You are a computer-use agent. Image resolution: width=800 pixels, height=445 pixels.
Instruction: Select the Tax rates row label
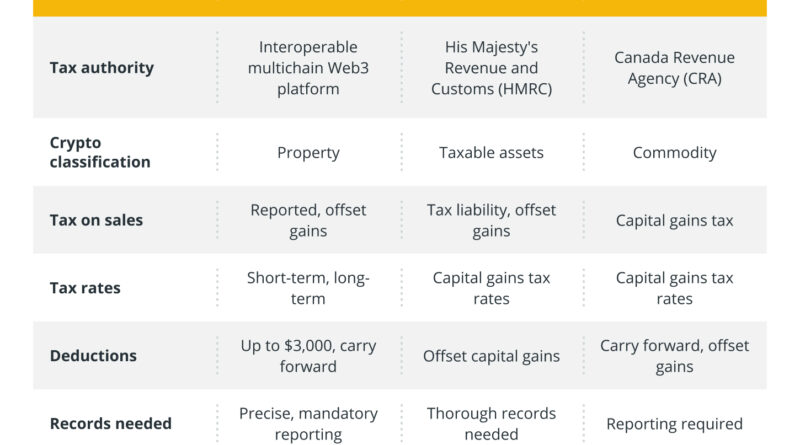(85, 288)
